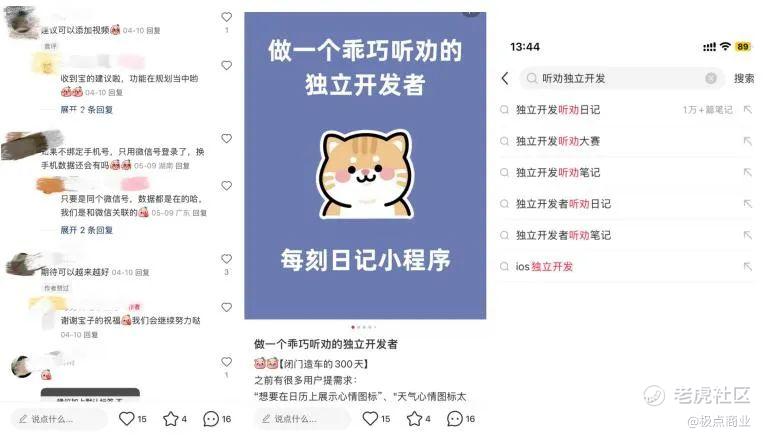Expand 展开 2 条回复 under 05-09 reply
This screenshot has height=439, width=765.
tap(86, 230)
